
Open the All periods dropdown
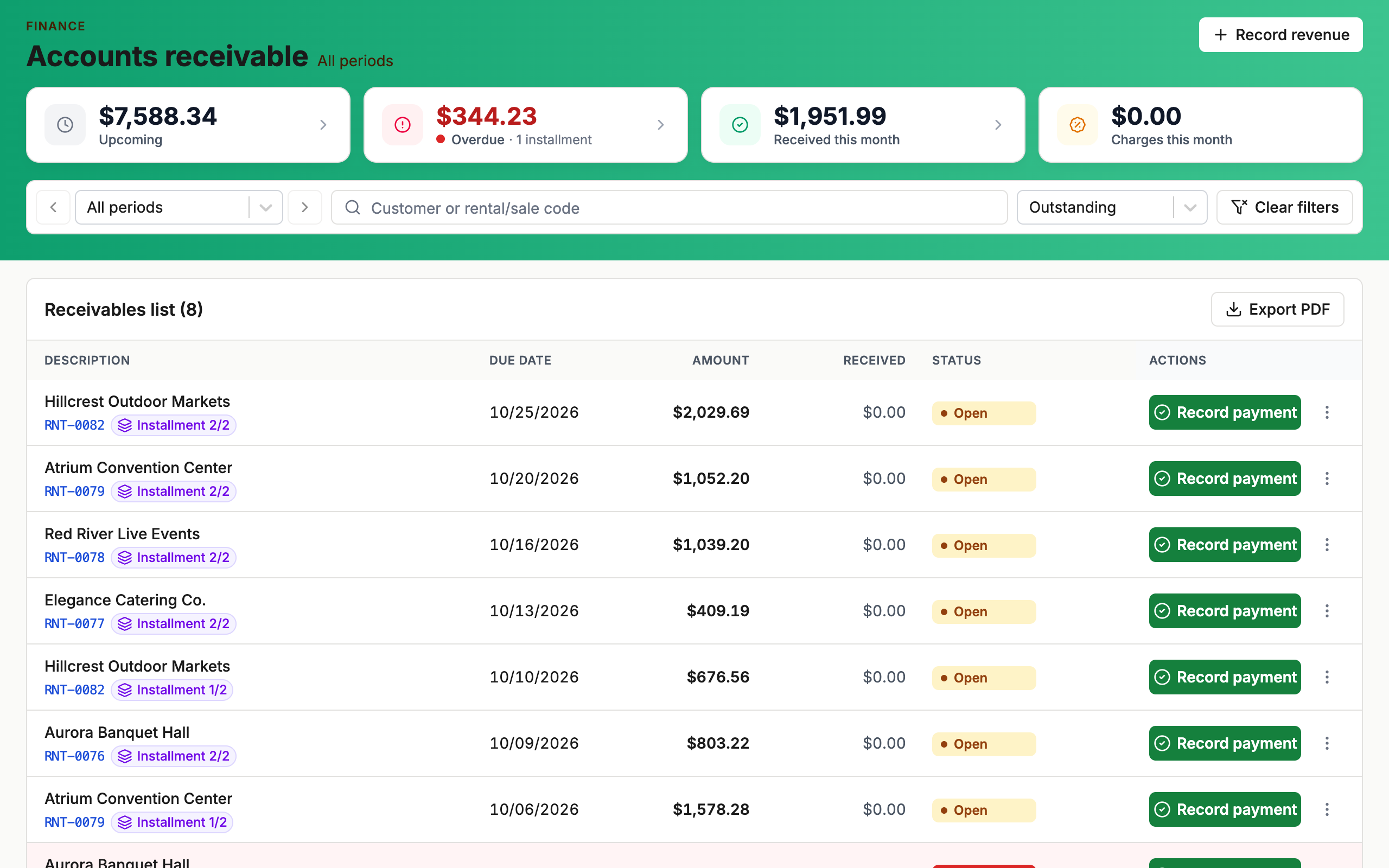[179, 207]
